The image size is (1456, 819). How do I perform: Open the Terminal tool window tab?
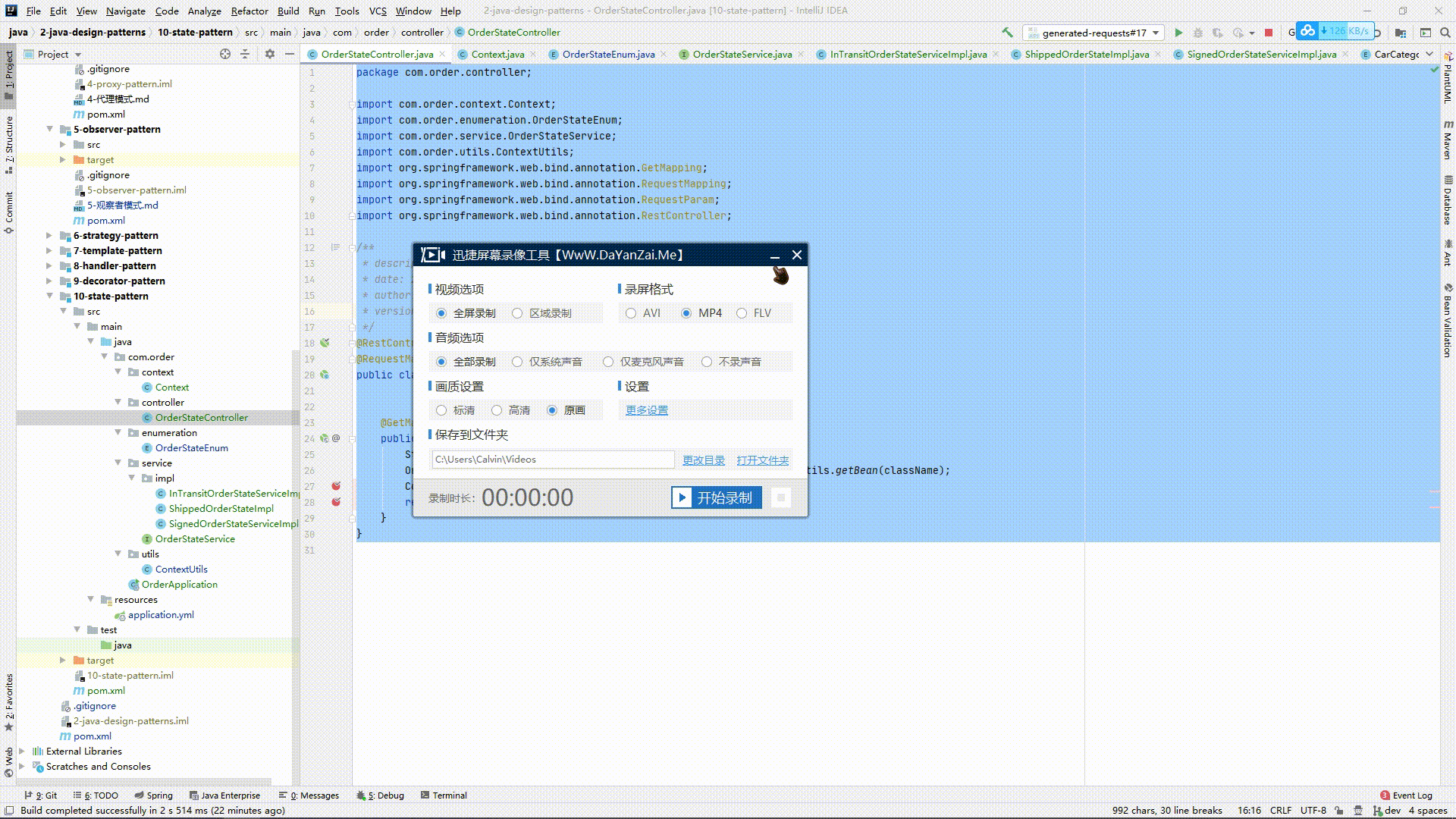[444, 795]
